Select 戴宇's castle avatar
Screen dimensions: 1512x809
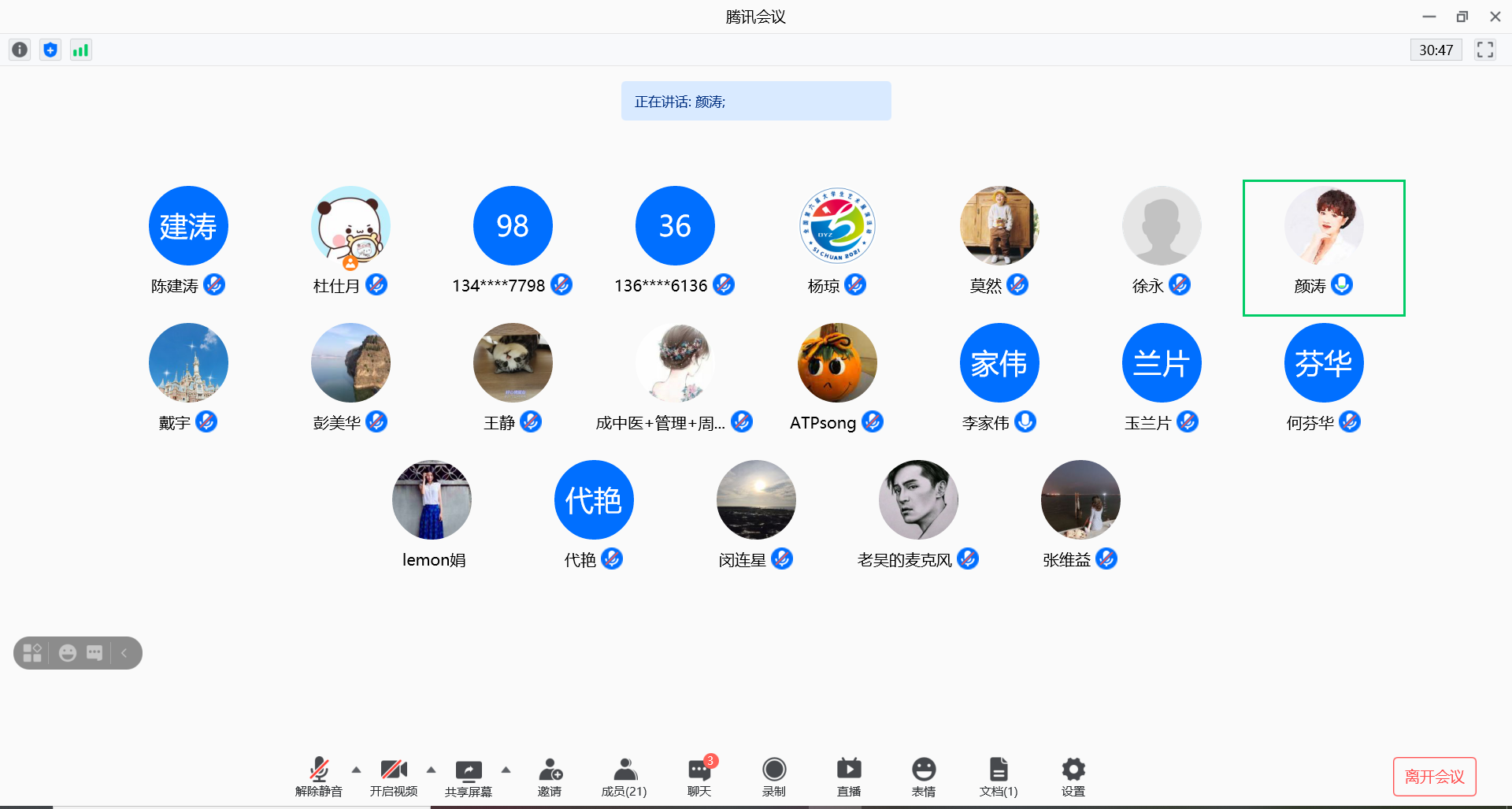point(188,363)
